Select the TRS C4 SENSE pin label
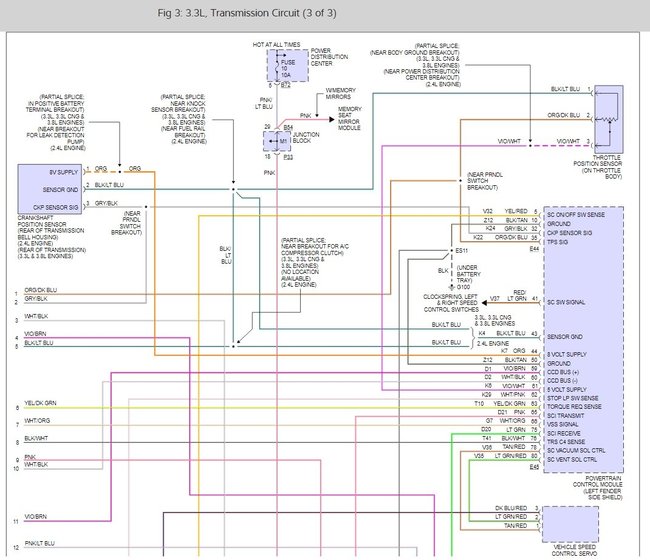650x560 pixels. [566, 442]
